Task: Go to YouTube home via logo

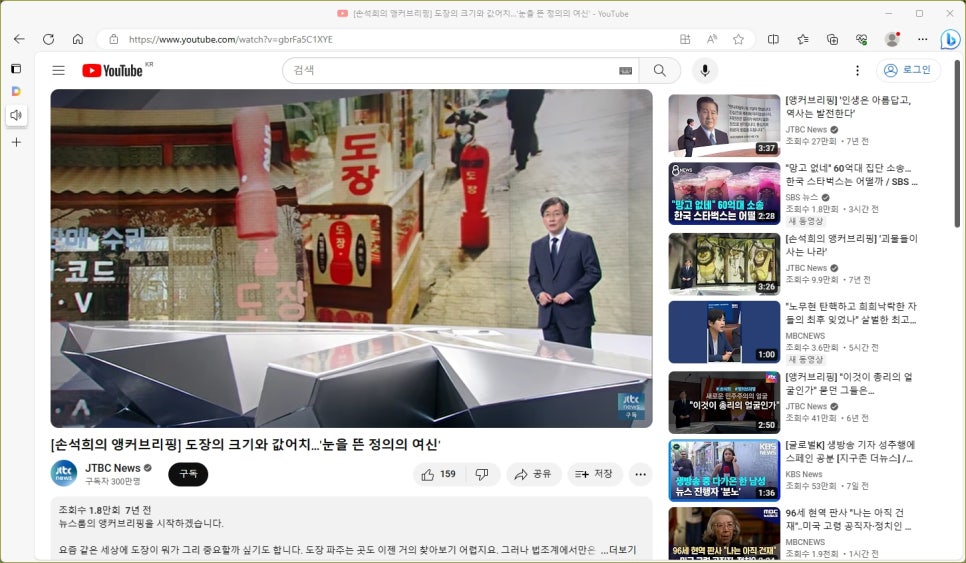Action: click(x=113, y=70)
